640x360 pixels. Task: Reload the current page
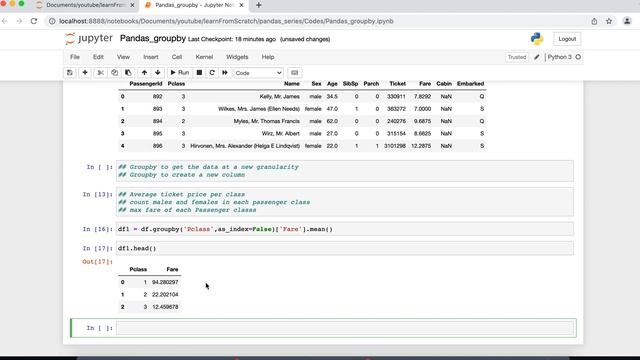click(x=34, y=21)
